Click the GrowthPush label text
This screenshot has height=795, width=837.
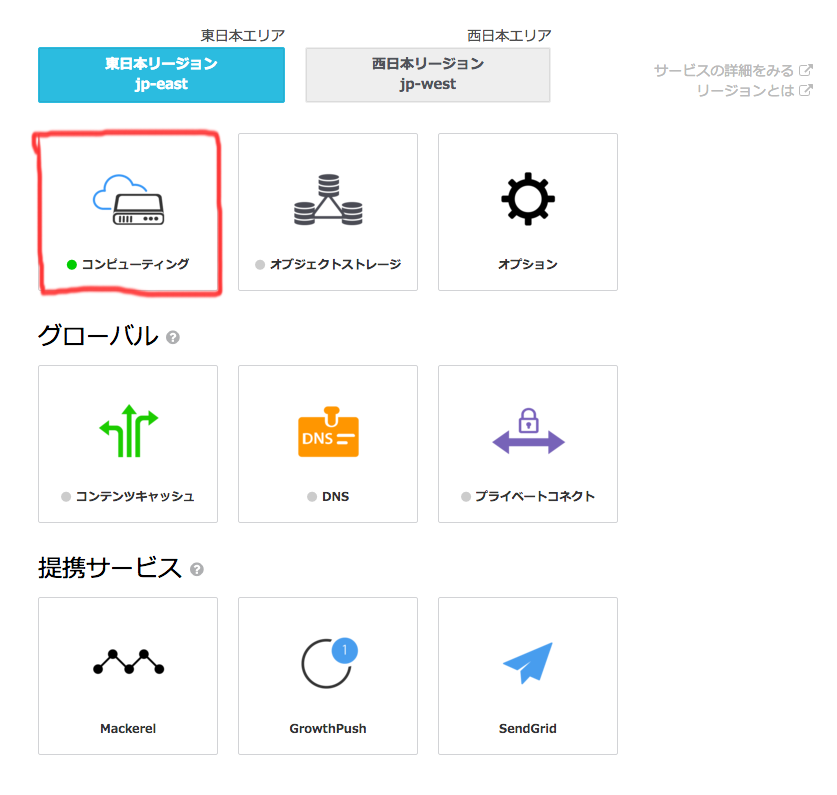click(328, 729)
